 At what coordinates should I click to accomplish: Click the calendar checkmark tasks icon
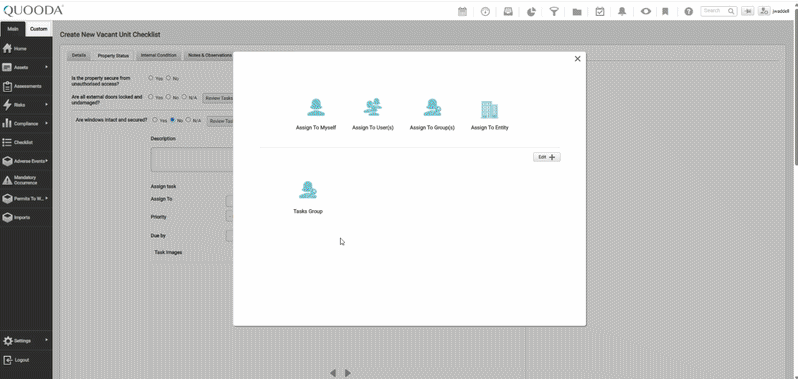tap(600, 11)
